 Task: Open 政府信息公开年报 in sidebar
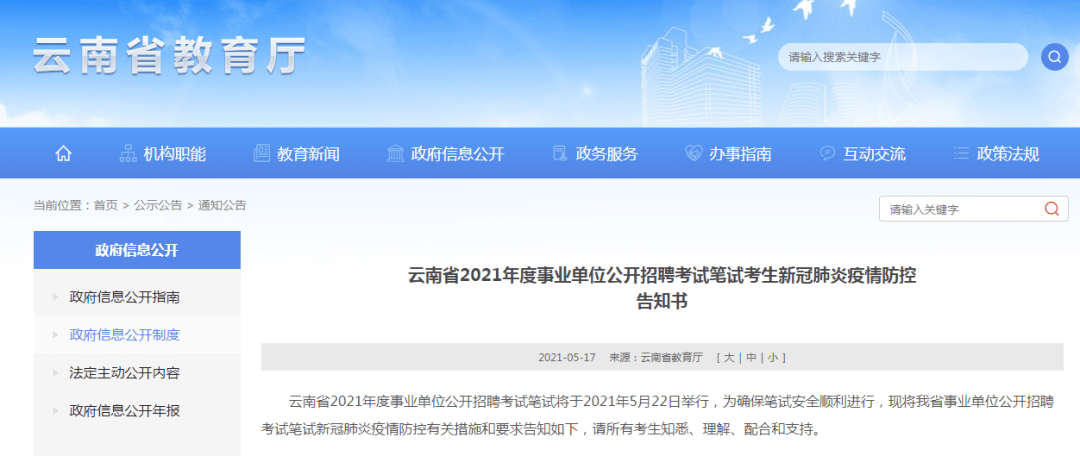125,411
